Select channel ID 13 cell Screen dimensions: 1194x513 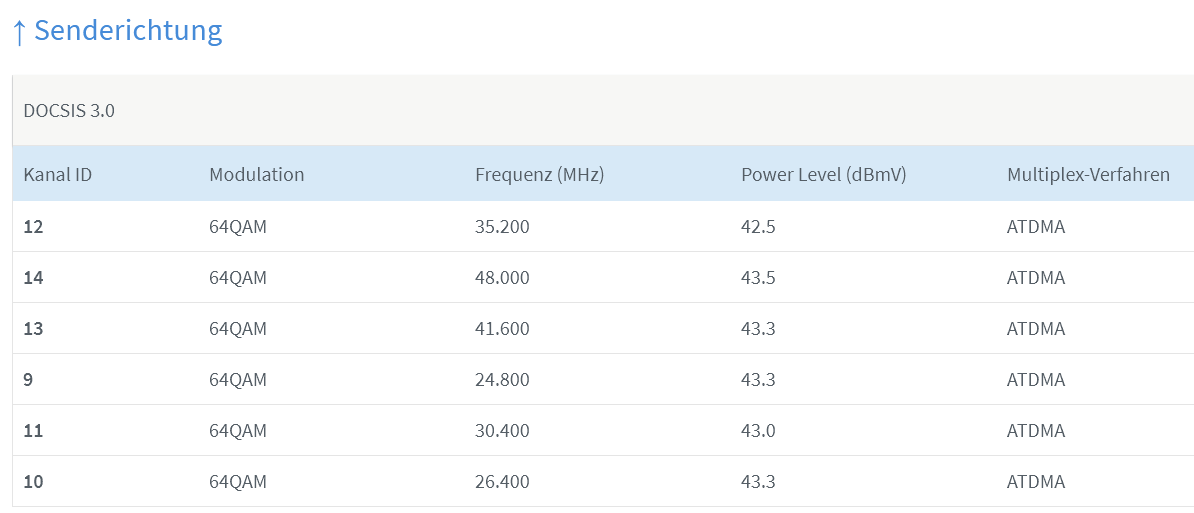coord(34,329)
